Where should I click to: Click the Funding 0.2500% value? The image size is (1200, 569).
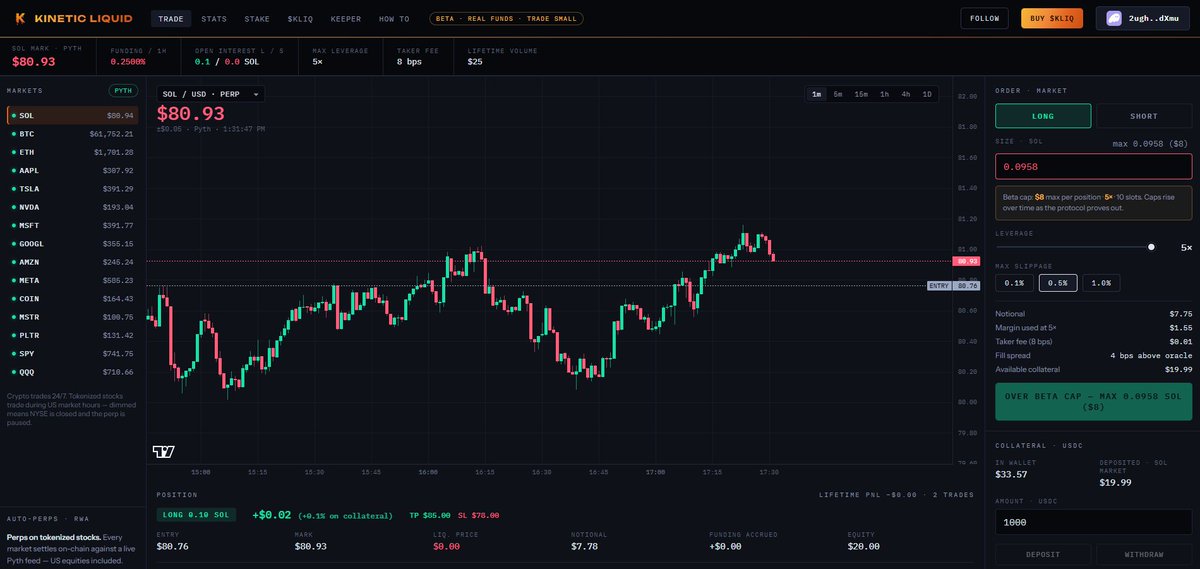(x=128, y=62)
